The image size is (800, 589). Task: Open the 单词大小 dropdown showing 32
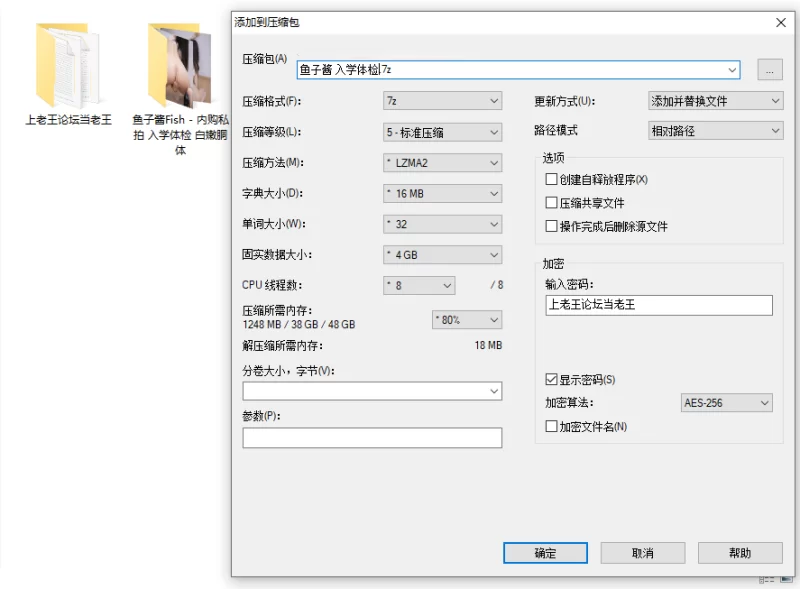tap(442, 224)
